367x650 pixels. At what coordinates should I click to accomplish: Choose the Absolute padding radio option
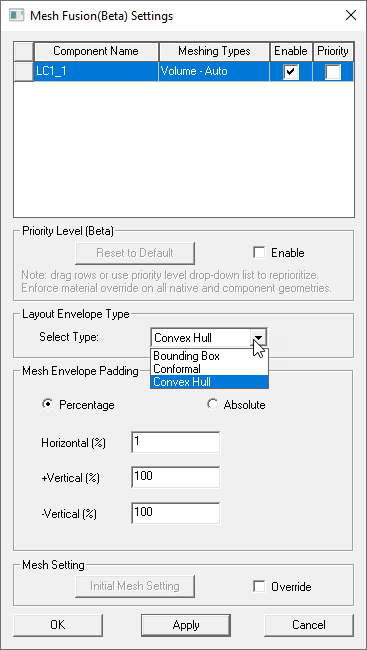click(x=212, y=404)
